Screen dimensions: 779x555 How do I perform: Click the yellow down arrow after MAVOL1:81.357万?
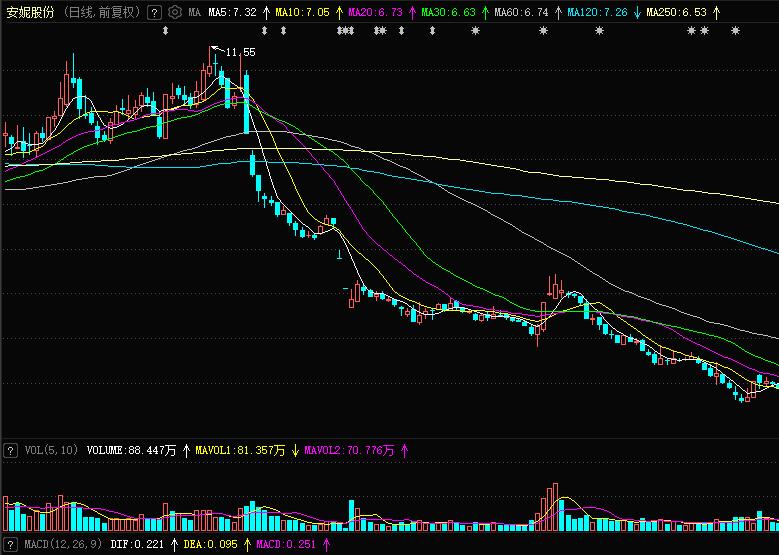(295, 451)
